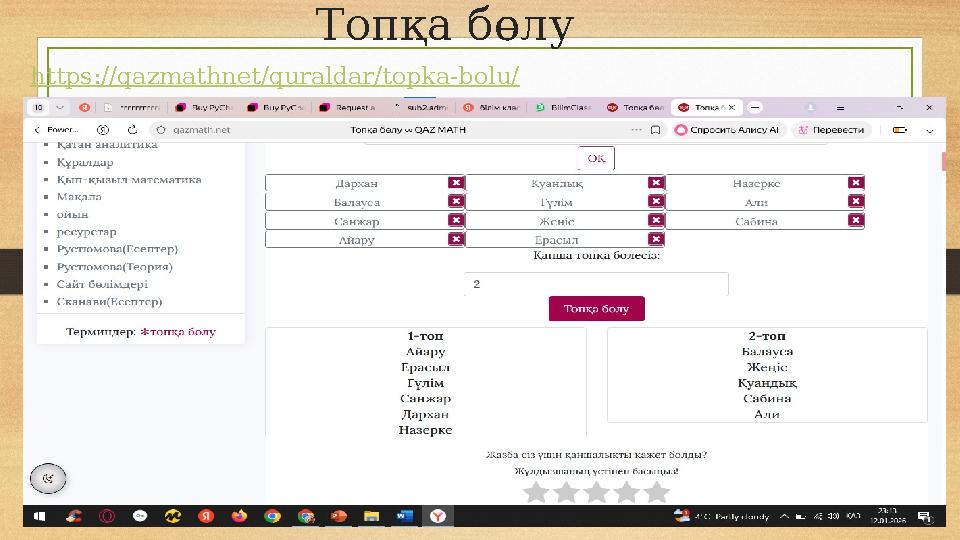Open the Windows Start menu
The image size is (960, 540).
click(x=40, y=516)
